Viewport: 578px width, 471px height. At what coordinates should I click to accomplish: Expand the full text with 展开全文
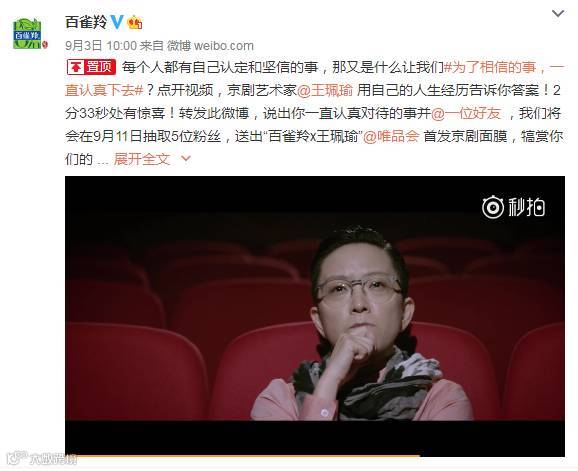coord(142,159)
